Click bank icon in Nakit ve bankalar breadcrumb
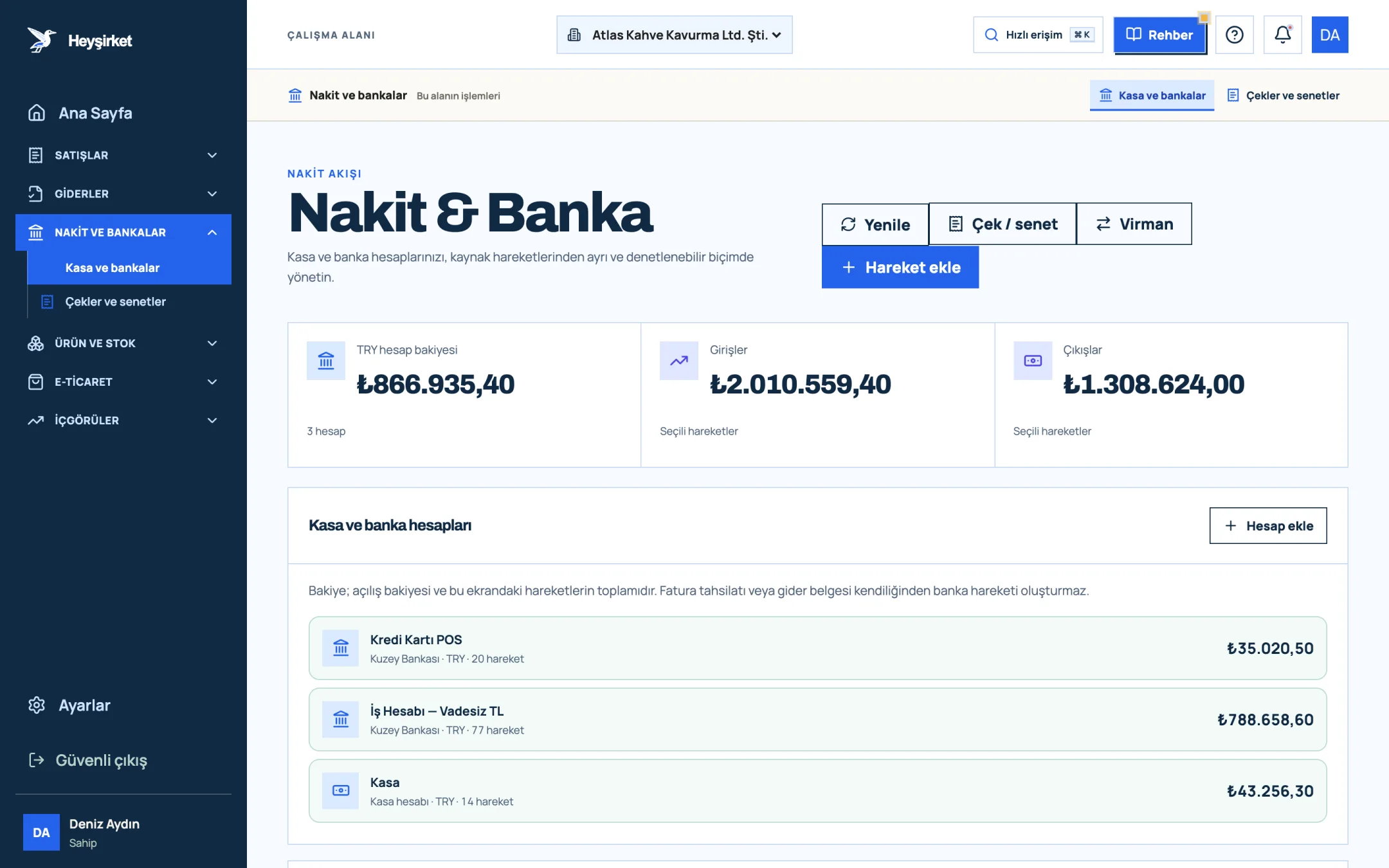Viewport: 1389px width, 868px height. tap(295, 96)
